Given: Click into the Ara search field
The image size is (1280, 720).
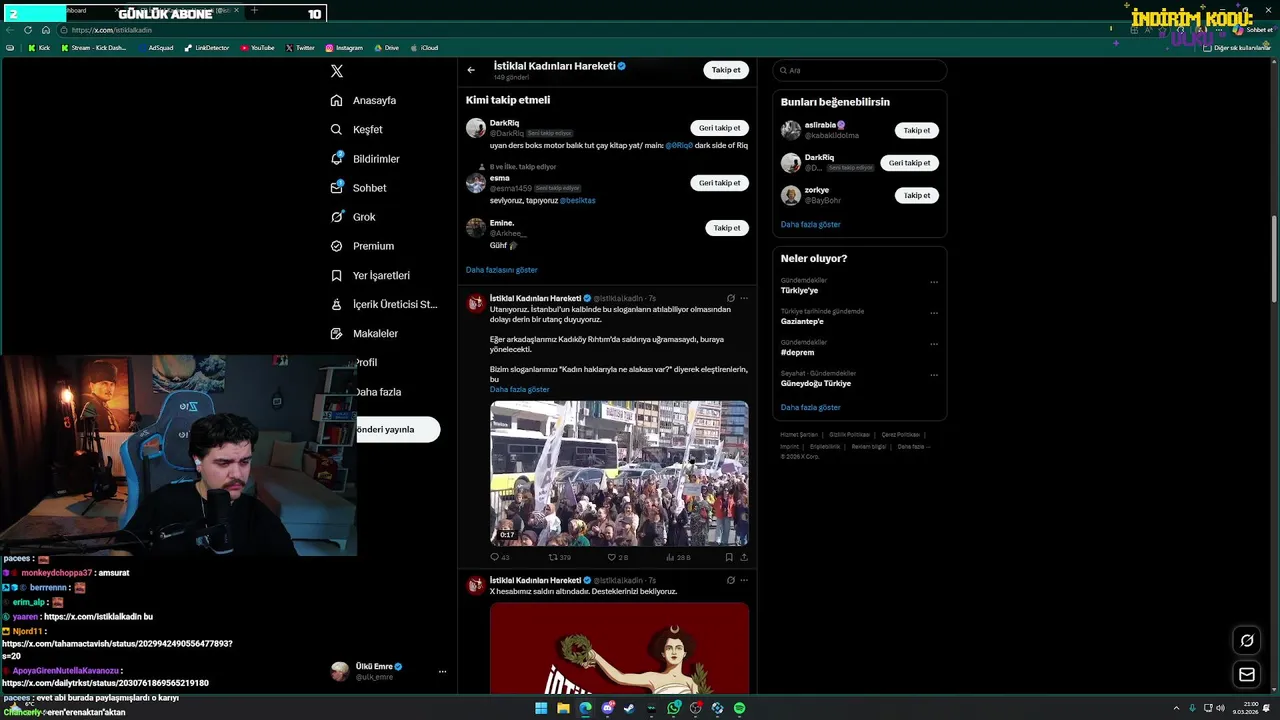Looking at the screenshot, I should [859, 70].
